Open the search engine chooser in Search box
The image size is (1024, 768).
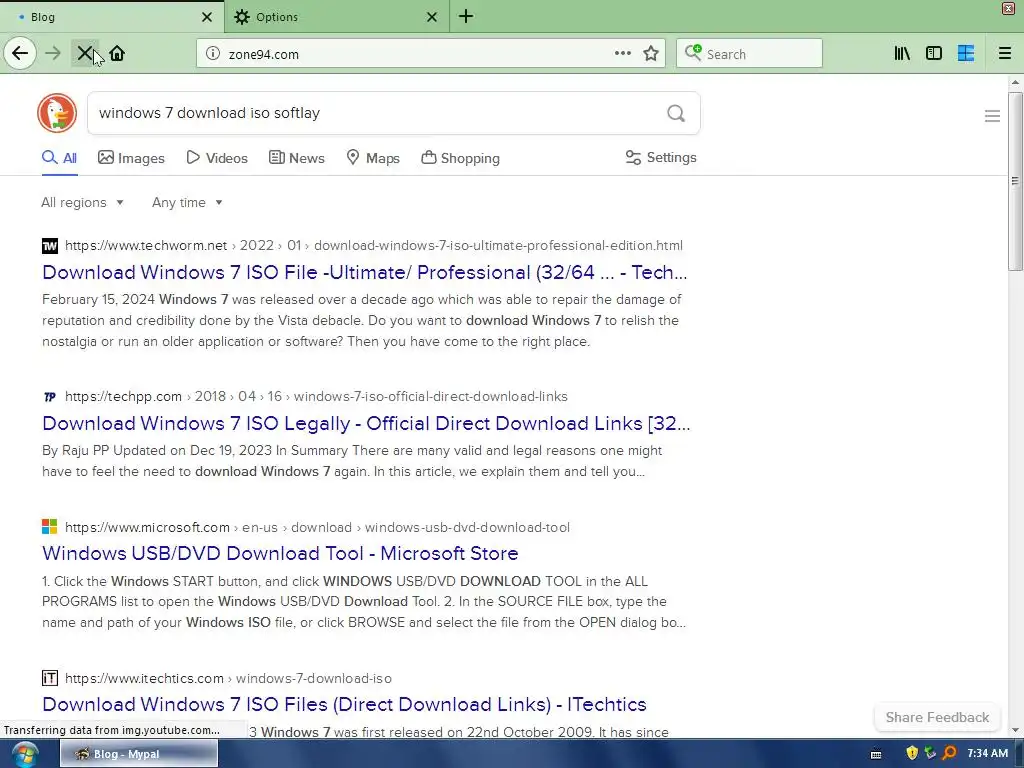(693, 53)
